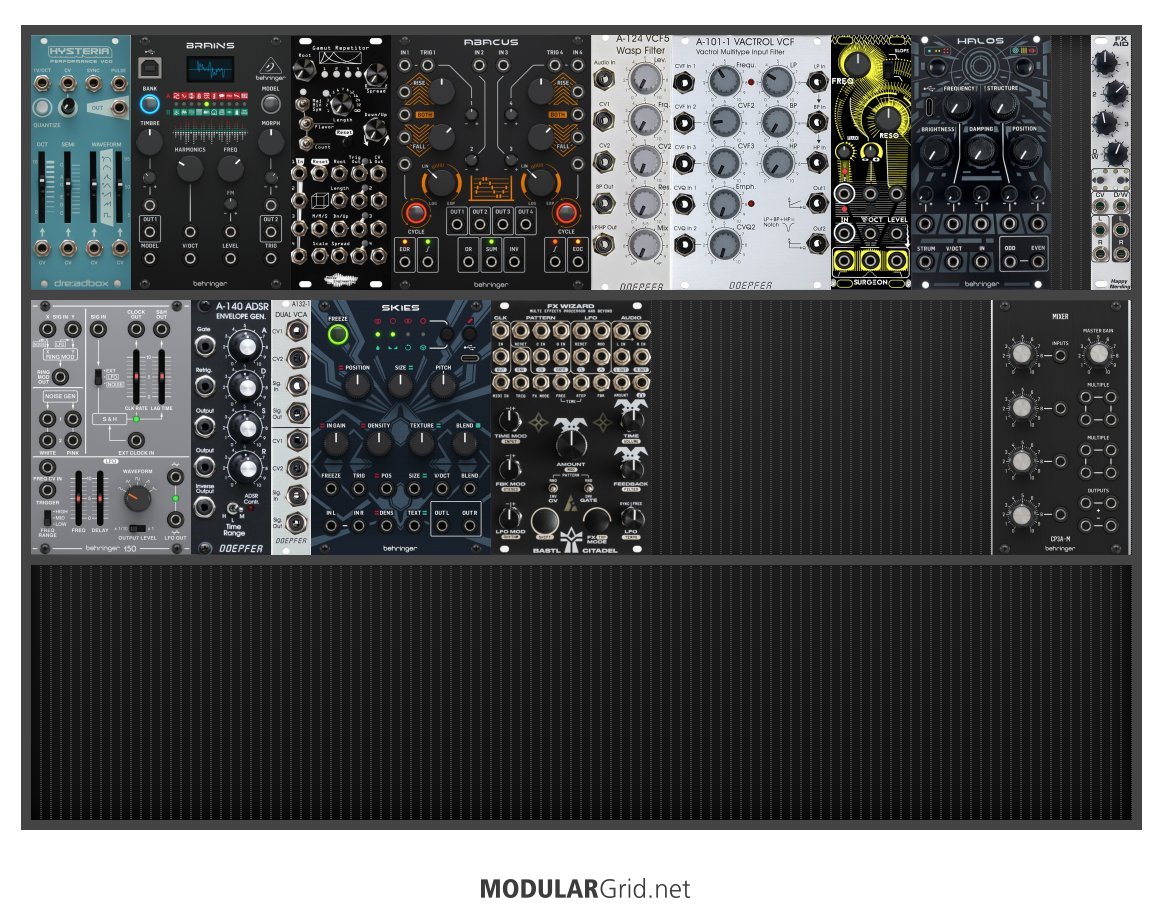1172x910 pixels.
Task: Click the SHIFT button on FX Wizard
Action: 544,523
